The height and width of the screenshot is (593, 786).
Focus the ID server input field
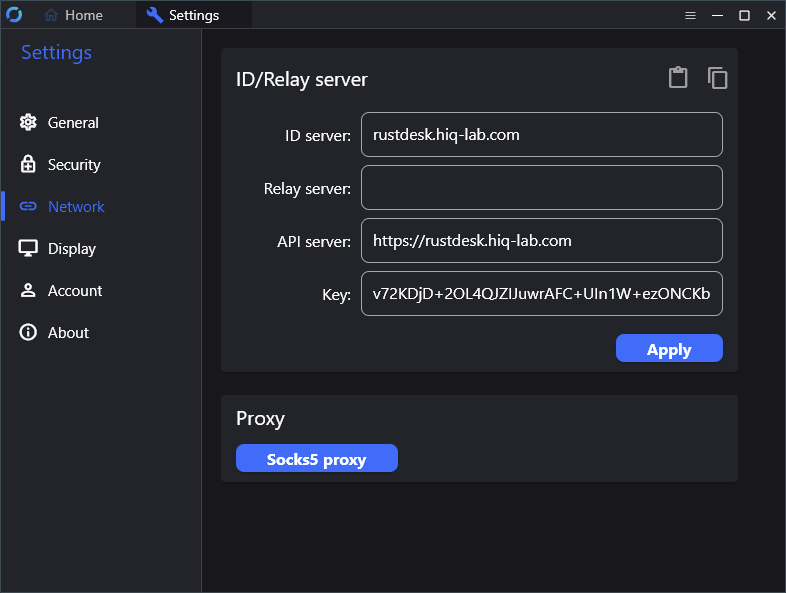541,134
